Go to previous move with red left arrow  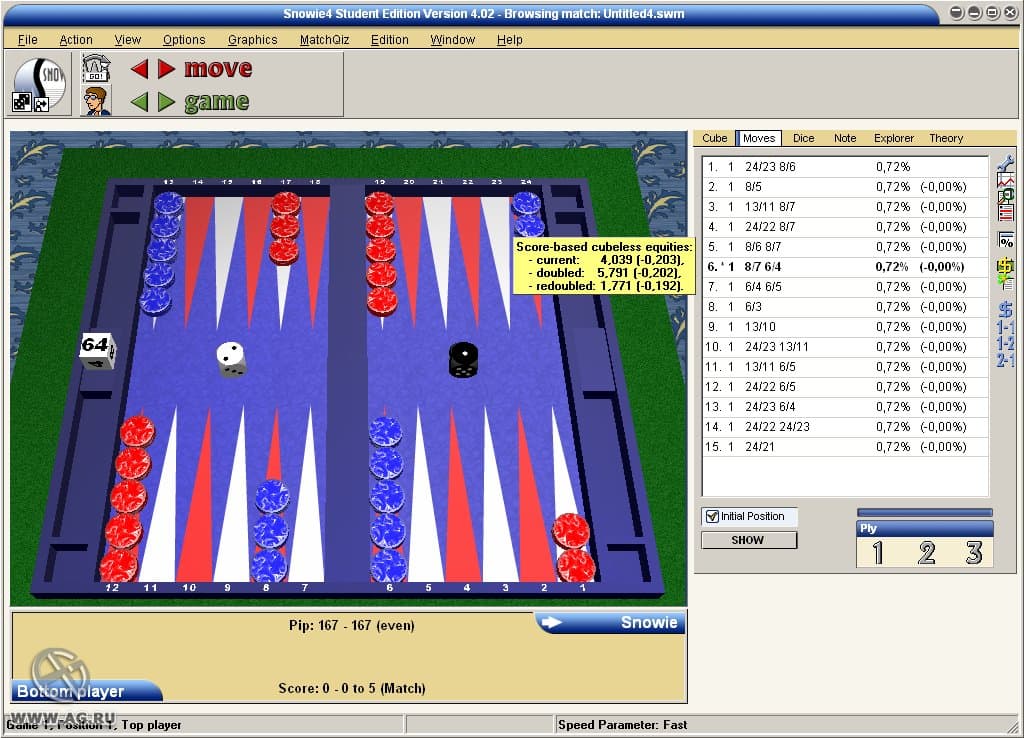point(139,69)
